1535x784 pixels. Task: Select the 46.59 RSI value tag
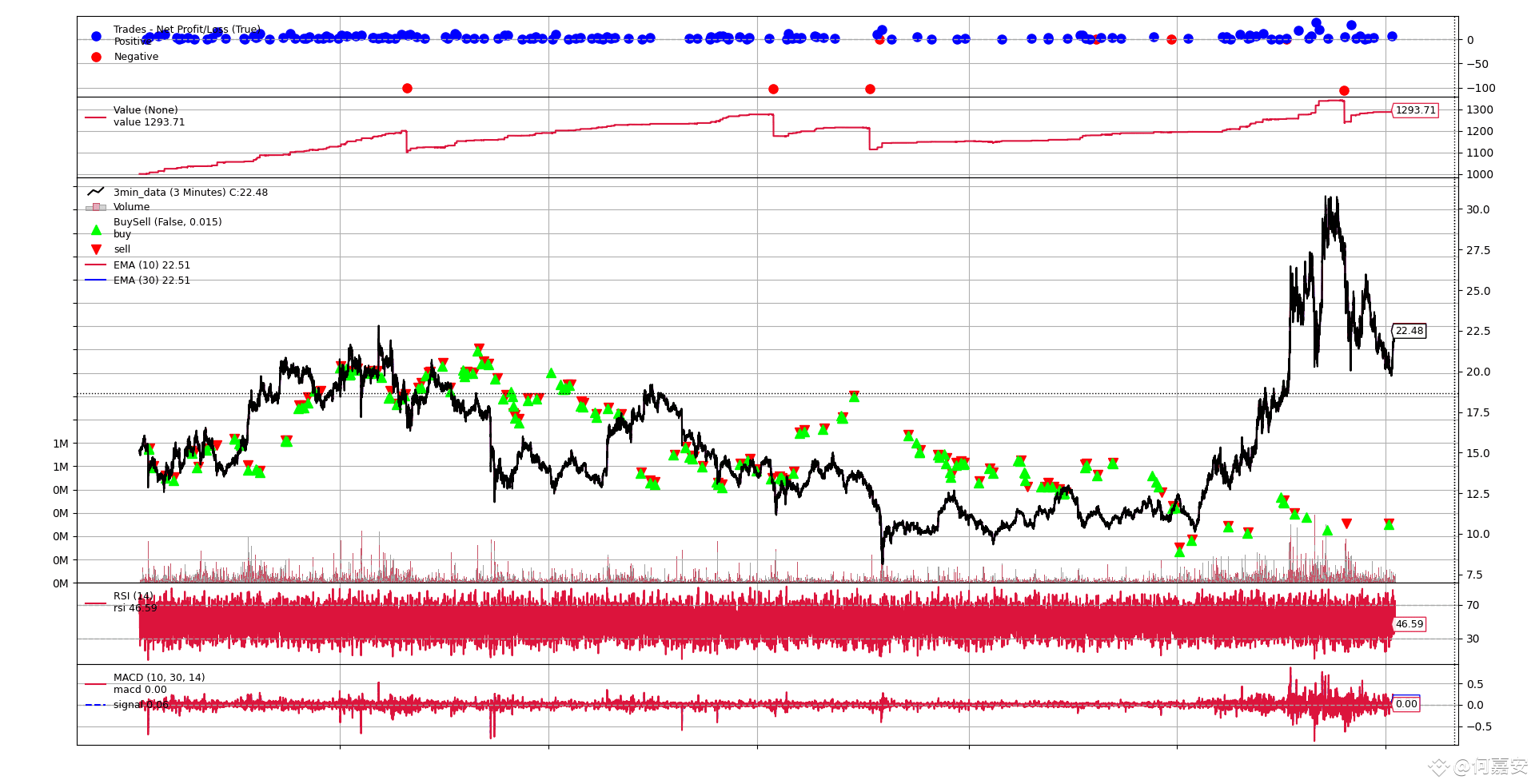pos(1409,624)
